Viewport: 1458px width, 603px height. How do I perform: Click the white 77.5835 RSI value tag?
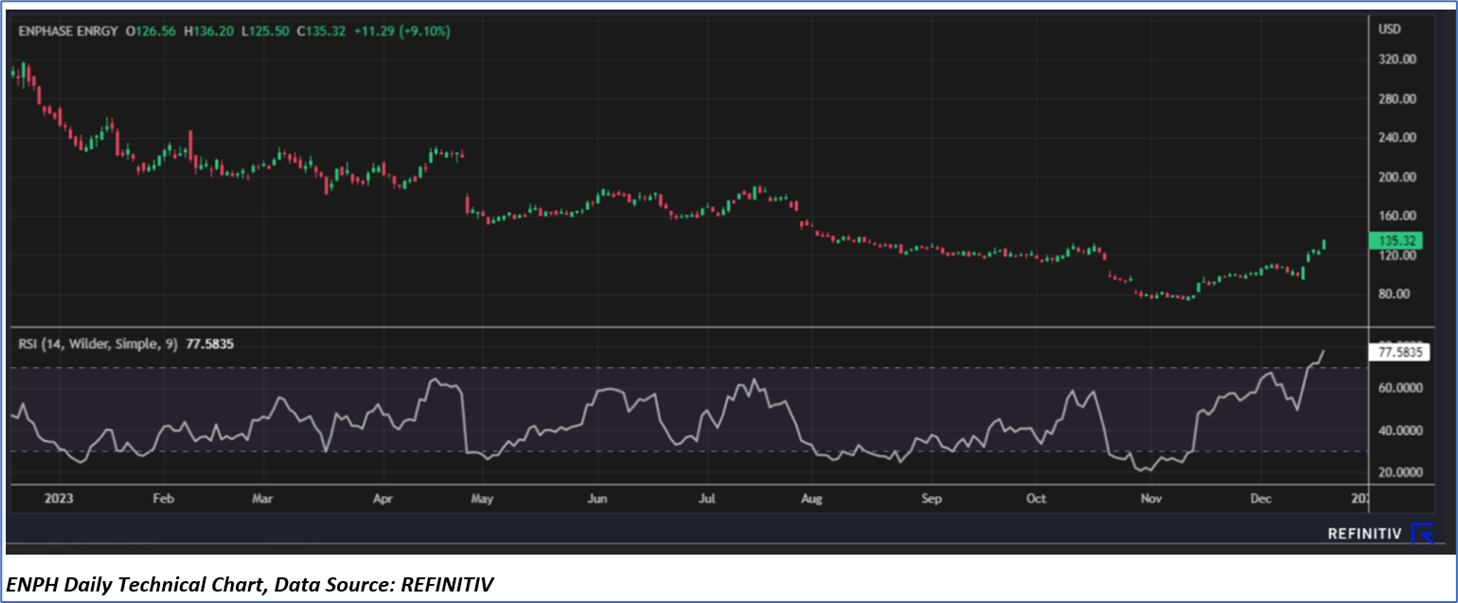1400,352
